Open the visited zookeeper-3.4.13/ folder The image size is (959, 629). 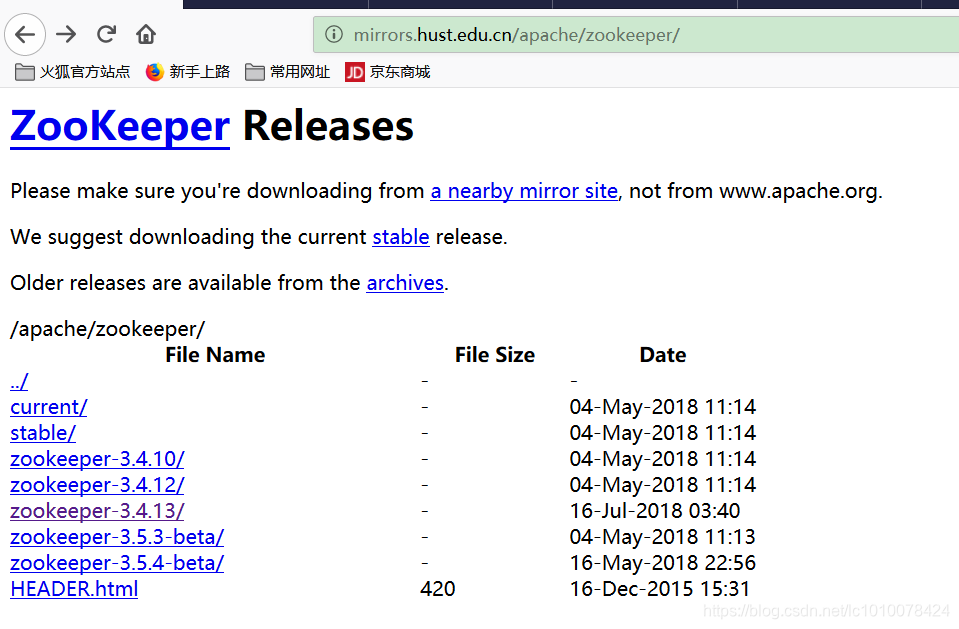(97, 511)
